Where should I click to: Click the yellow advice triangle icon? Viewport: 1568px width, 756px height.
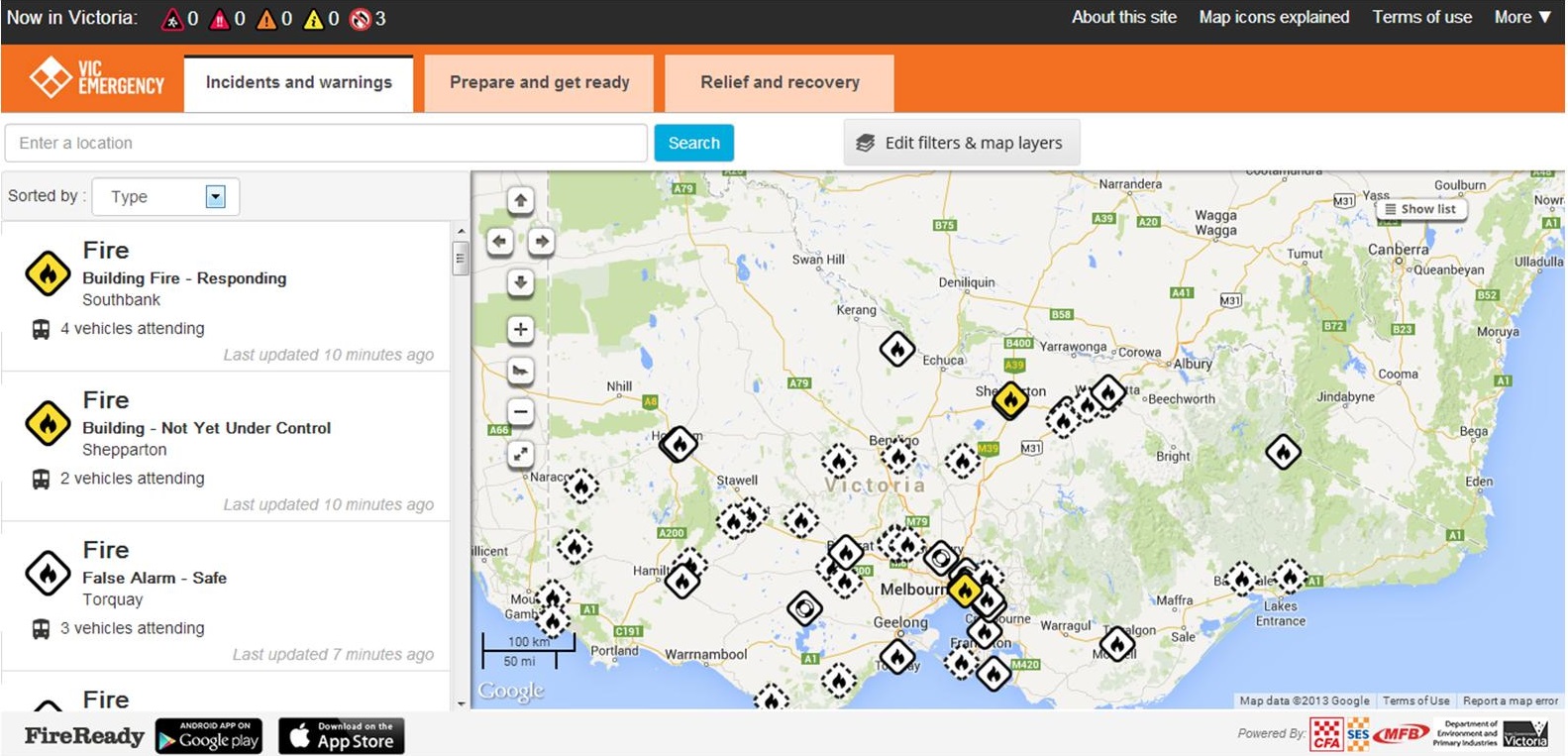coord(313,19)
